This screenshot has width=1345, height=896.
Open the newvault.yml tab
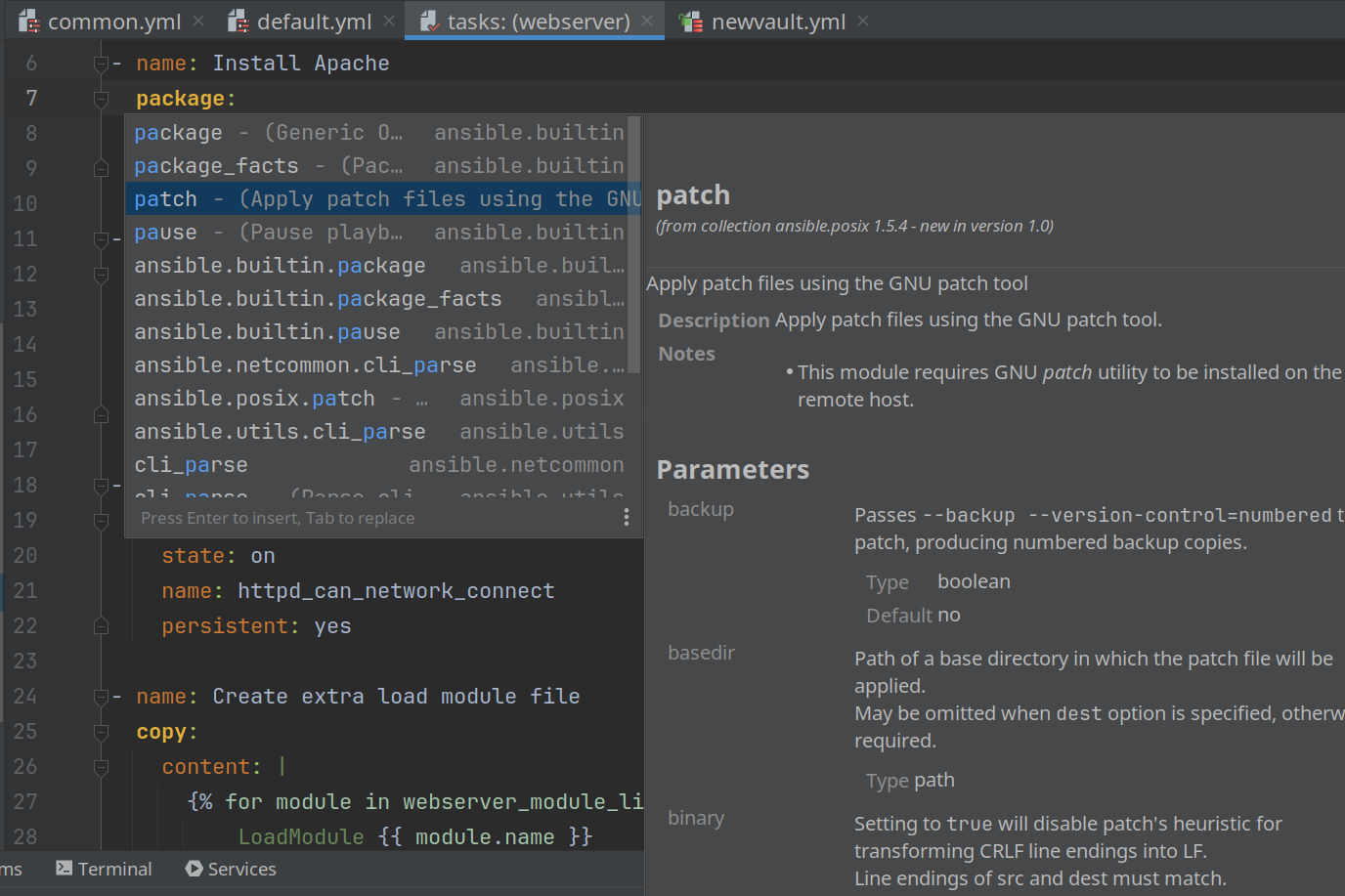pos(778,21)
